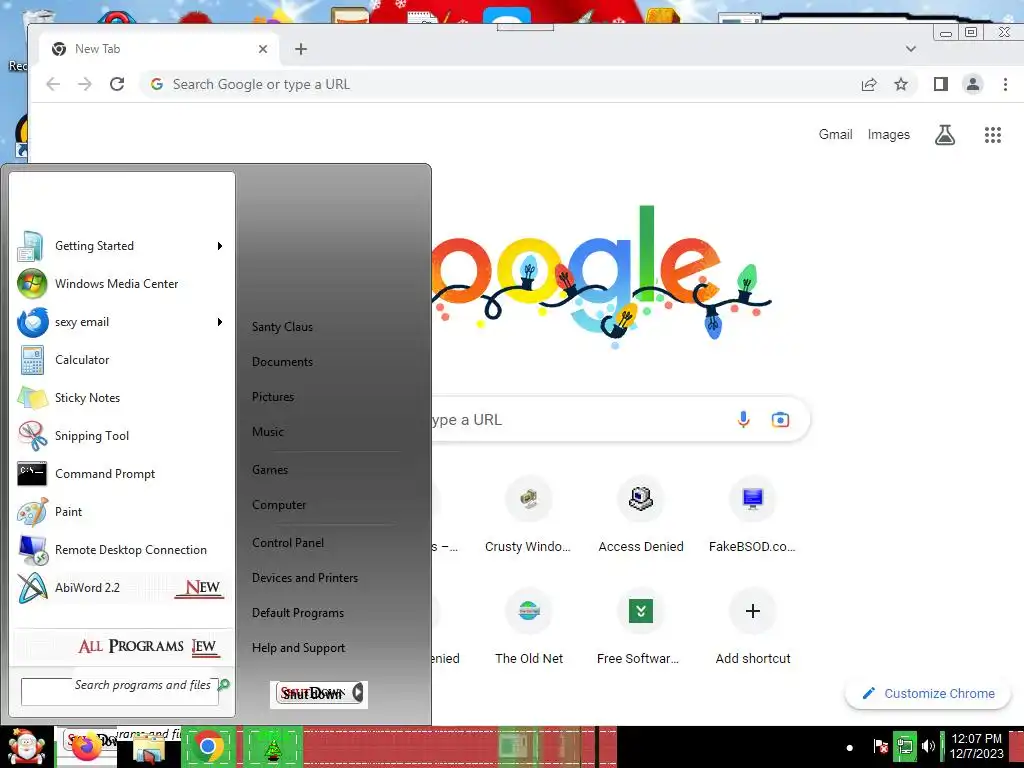Open Access Denied shortcut
The image size is (1024, 768).
tap(641, 515)
